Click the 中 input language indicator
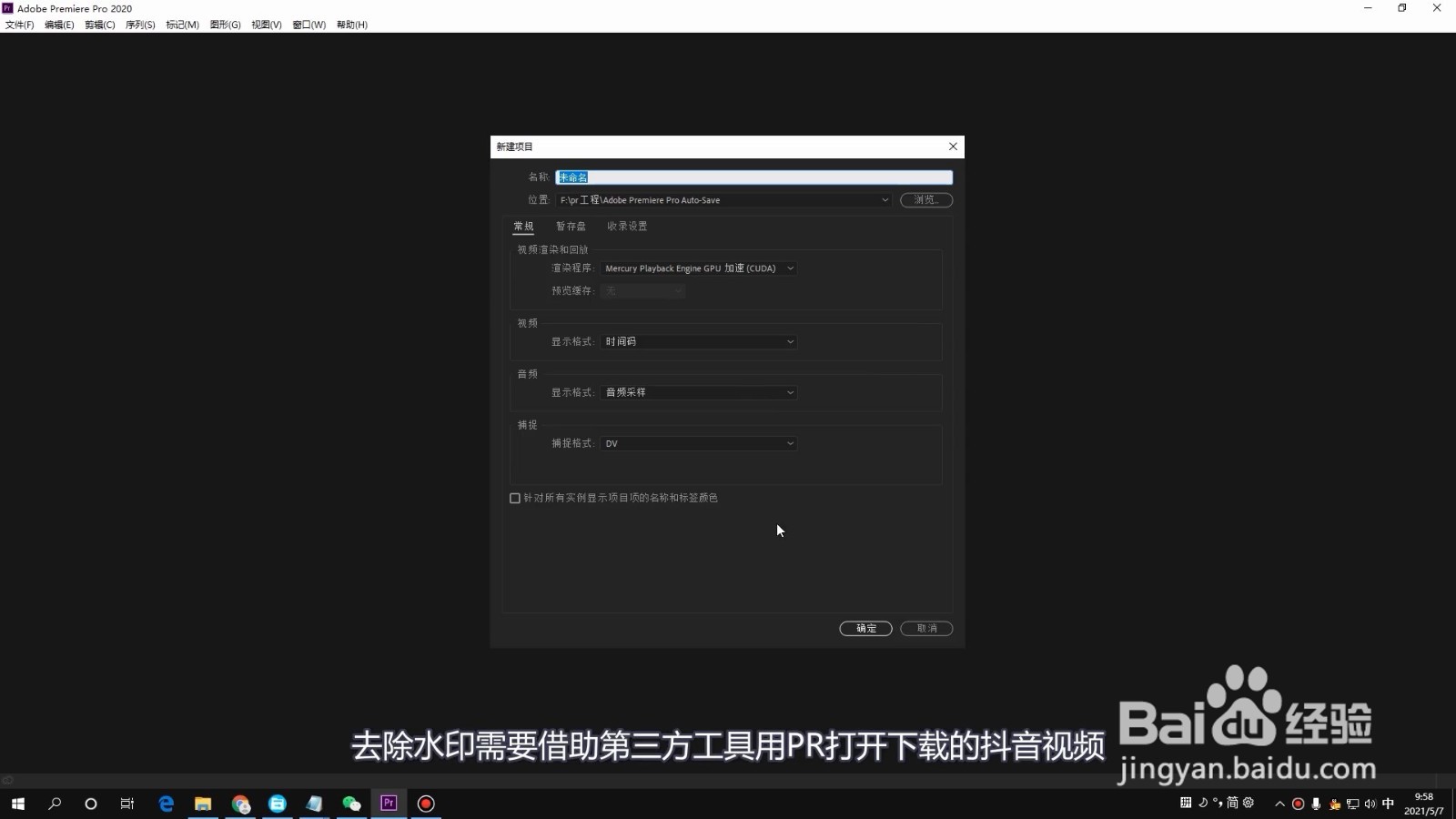Screen dimensions: 1456x819 (x=1388, y=804)
